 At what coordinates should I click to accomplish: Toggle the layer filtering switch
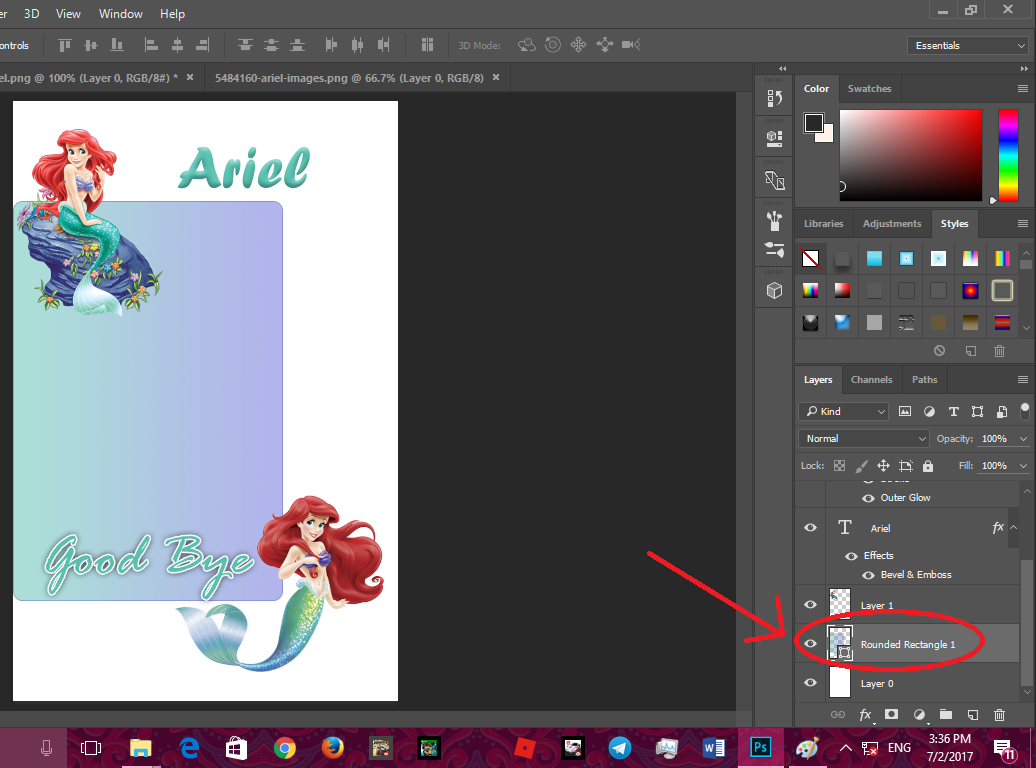1025,411
